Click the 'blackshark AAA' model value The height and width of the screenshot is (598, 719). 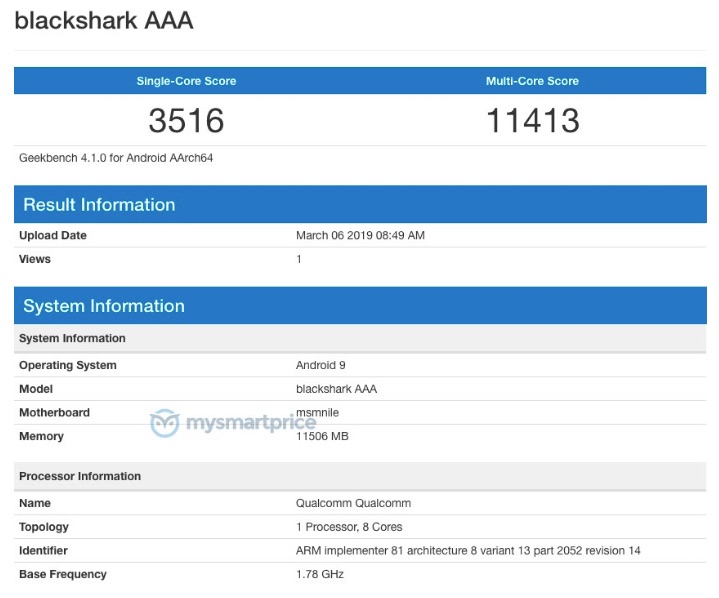coord(336,389)
